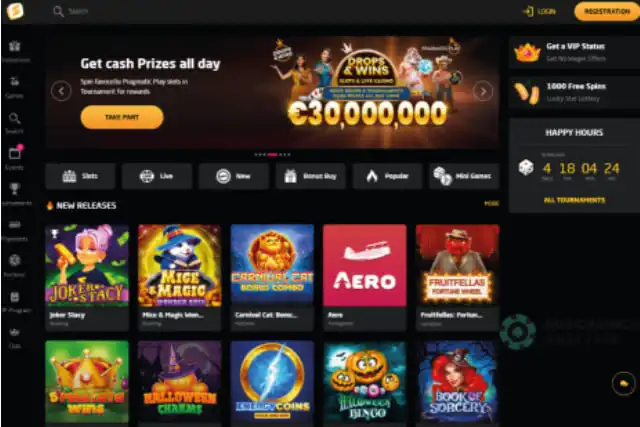Open the Payments card icon in sidebar
The height and width of the screenshot is (427, 640).
point(15,225)
